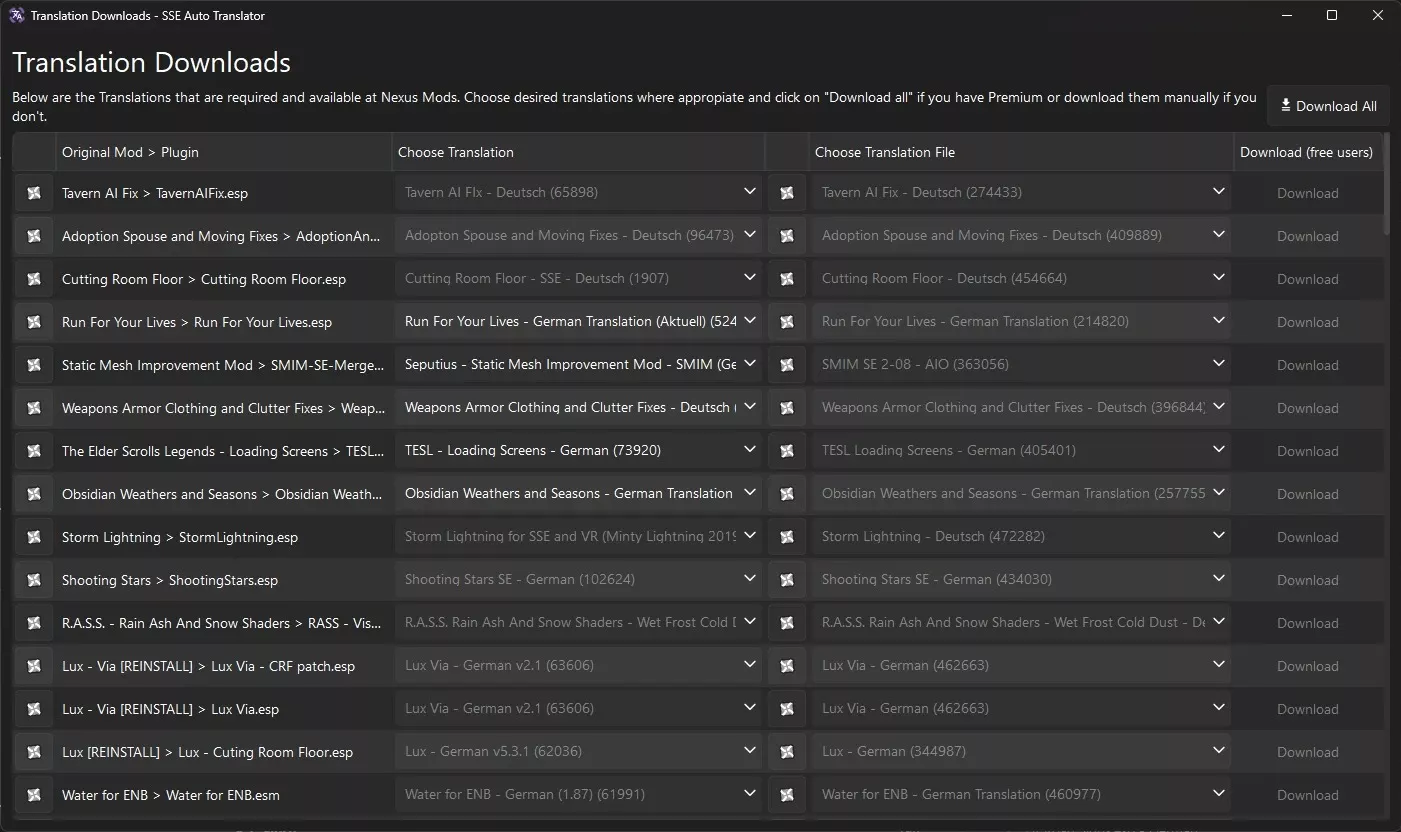Open the Nexus icon next to Adoption Spouse and Moving Fixes plugin
This screenshot has height=832, width=1401.
34,236
